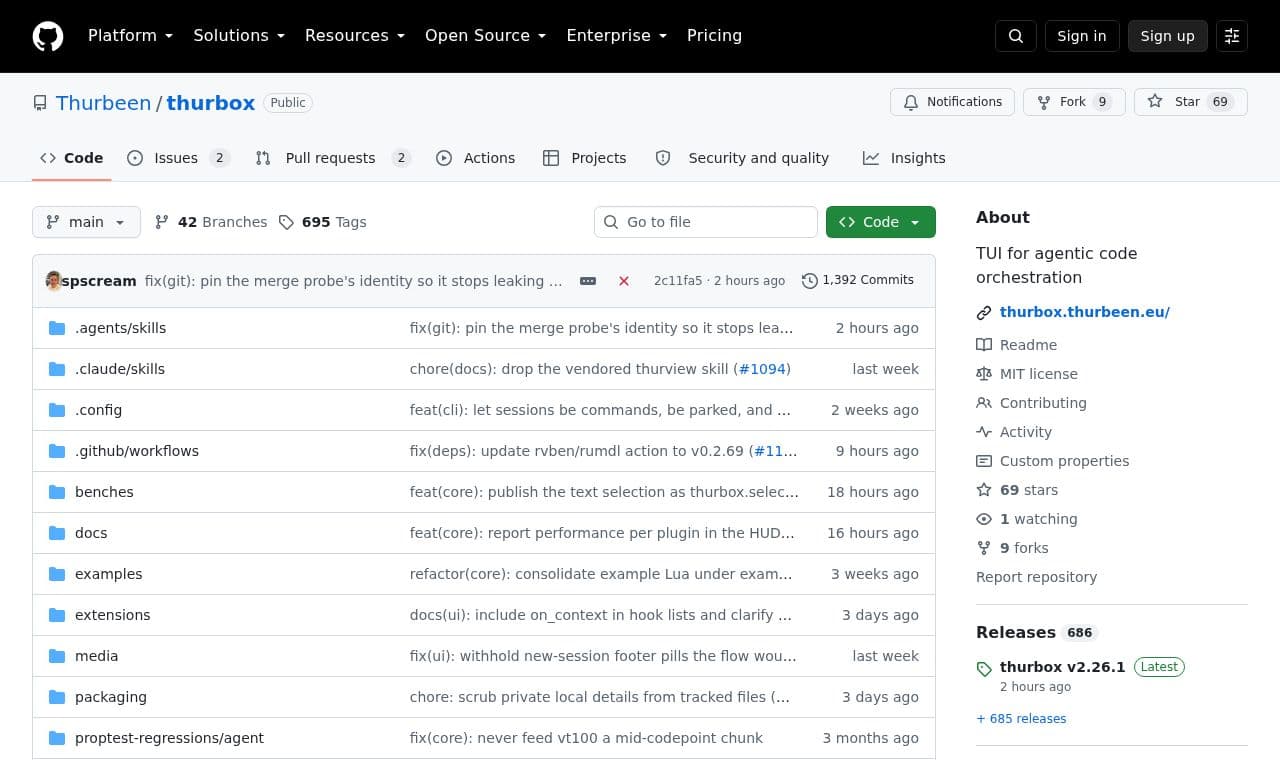Viewport: 1280px width, 760px height.
Task: Expand the Resources menu
Action: coord(355,36)
